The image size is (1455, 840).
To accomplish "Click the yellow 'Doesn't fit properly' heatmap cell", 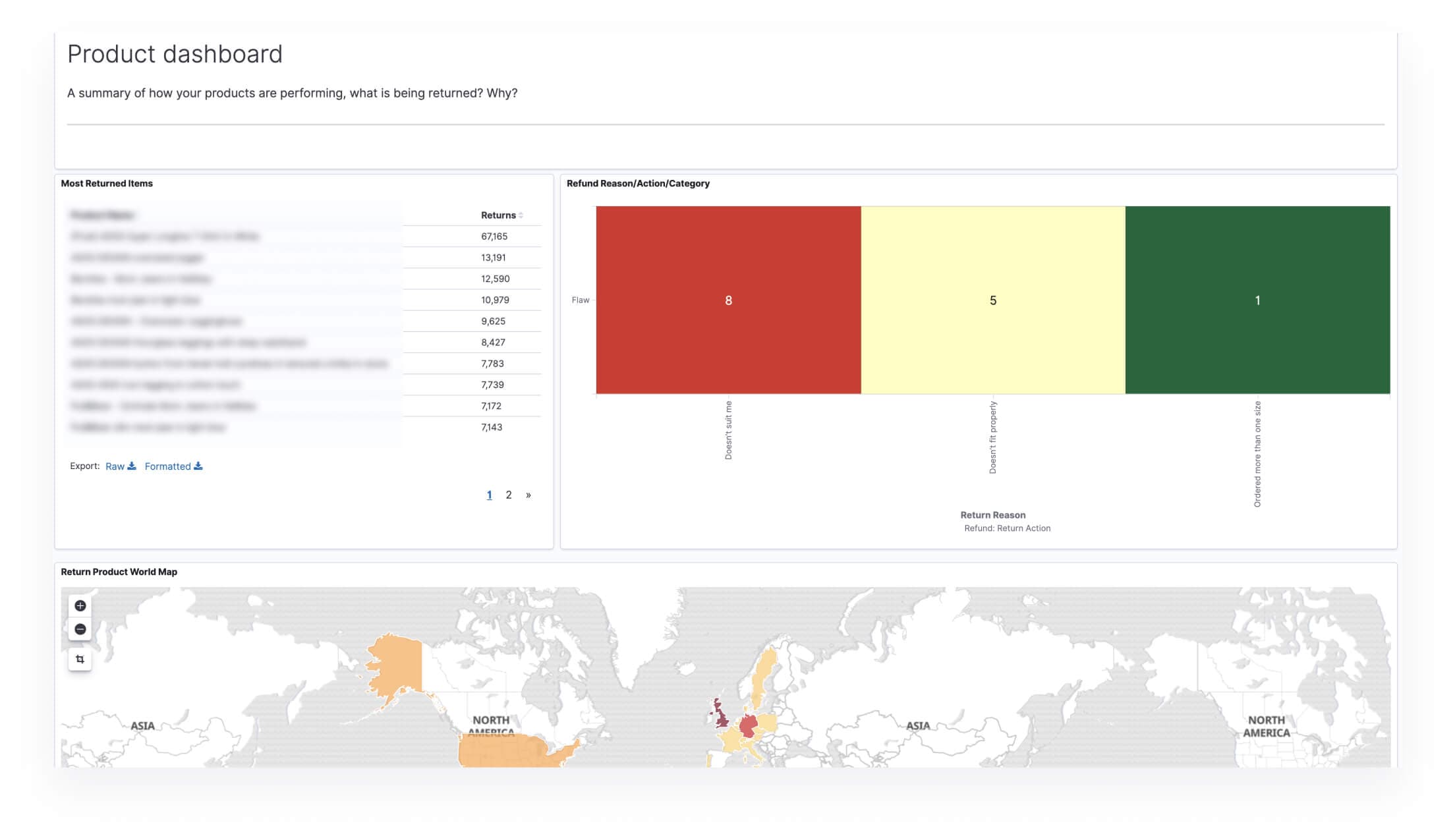I will [992, 300].
